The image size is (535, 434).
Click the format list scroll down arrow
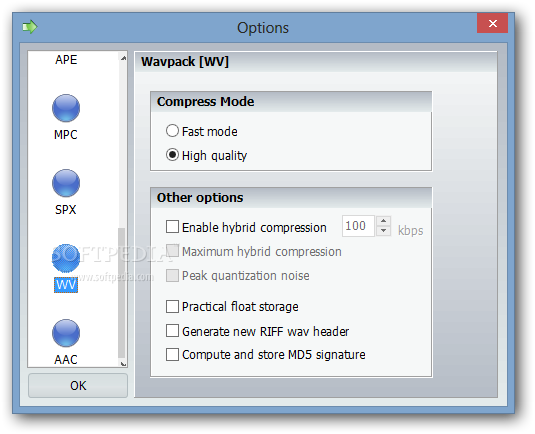[123, 363]
